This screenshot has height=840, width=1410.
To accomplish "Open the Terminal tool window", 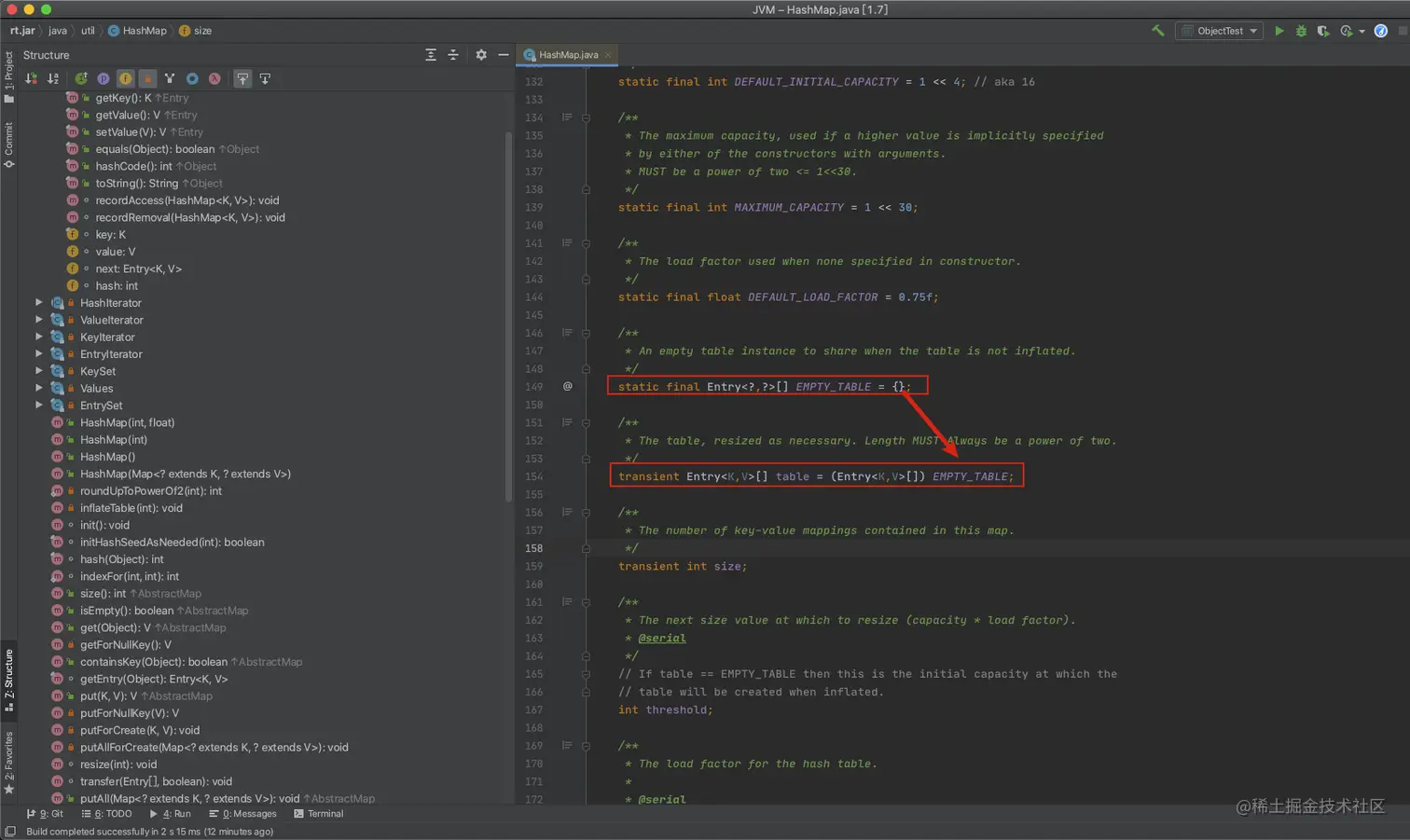I will coord(319,814).
